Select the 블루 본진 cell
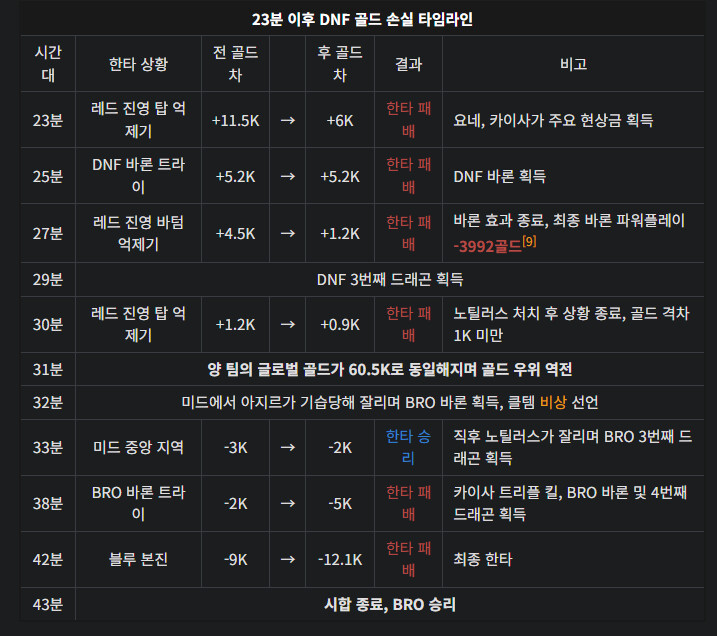Image resolution: width=717 pixels, height=636 pixels. [x=138, y=559]
